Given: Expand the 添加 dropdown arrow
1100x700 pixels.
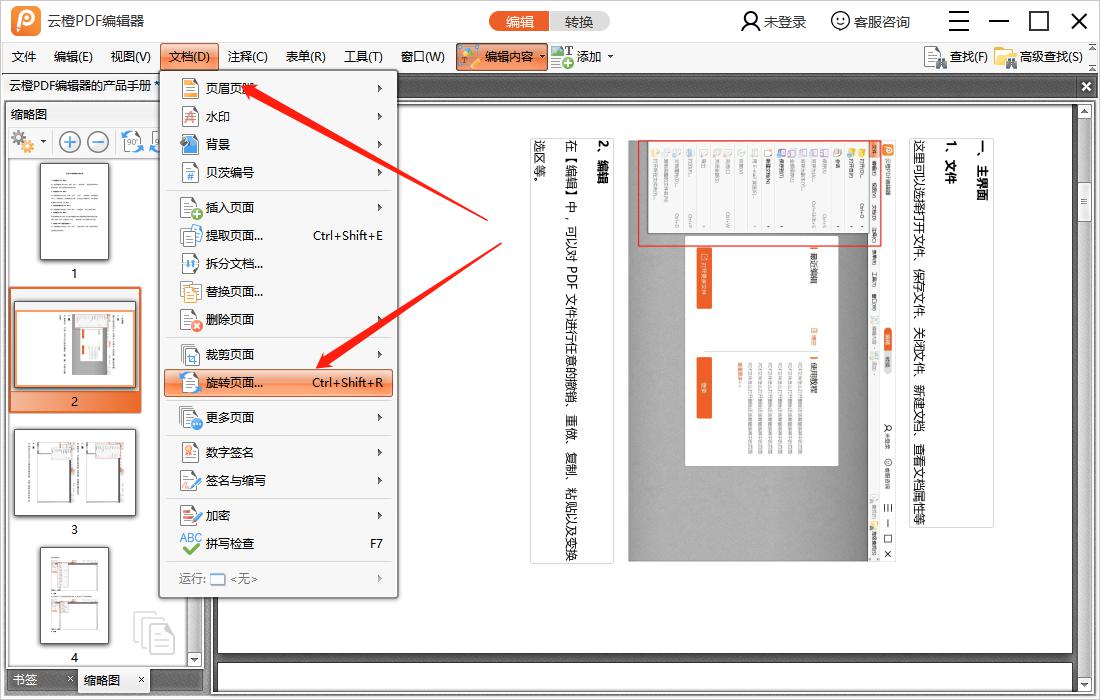Looking at the screenshot, I should 610,57.
